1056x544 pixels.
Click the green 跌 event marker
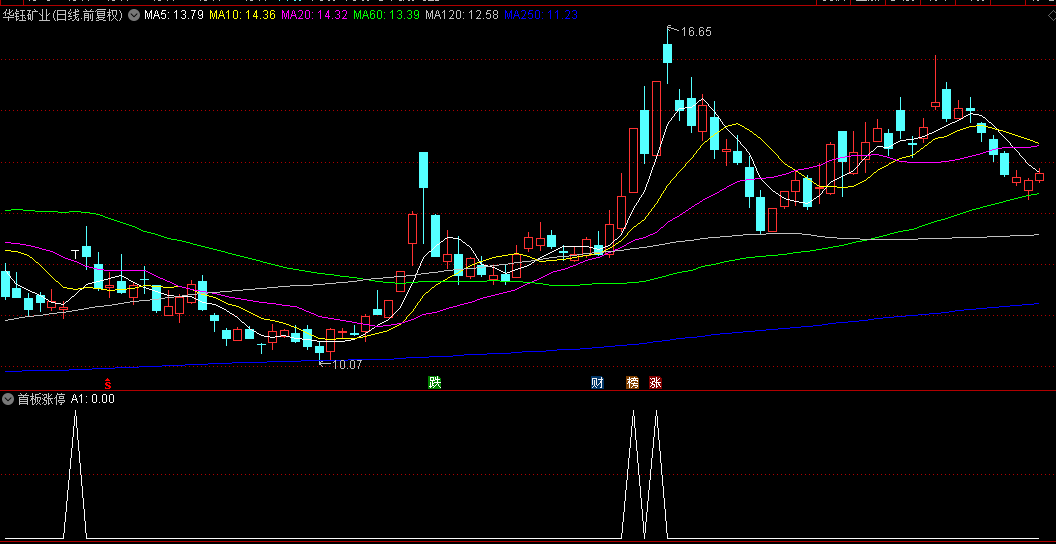(x=434, y=382)
